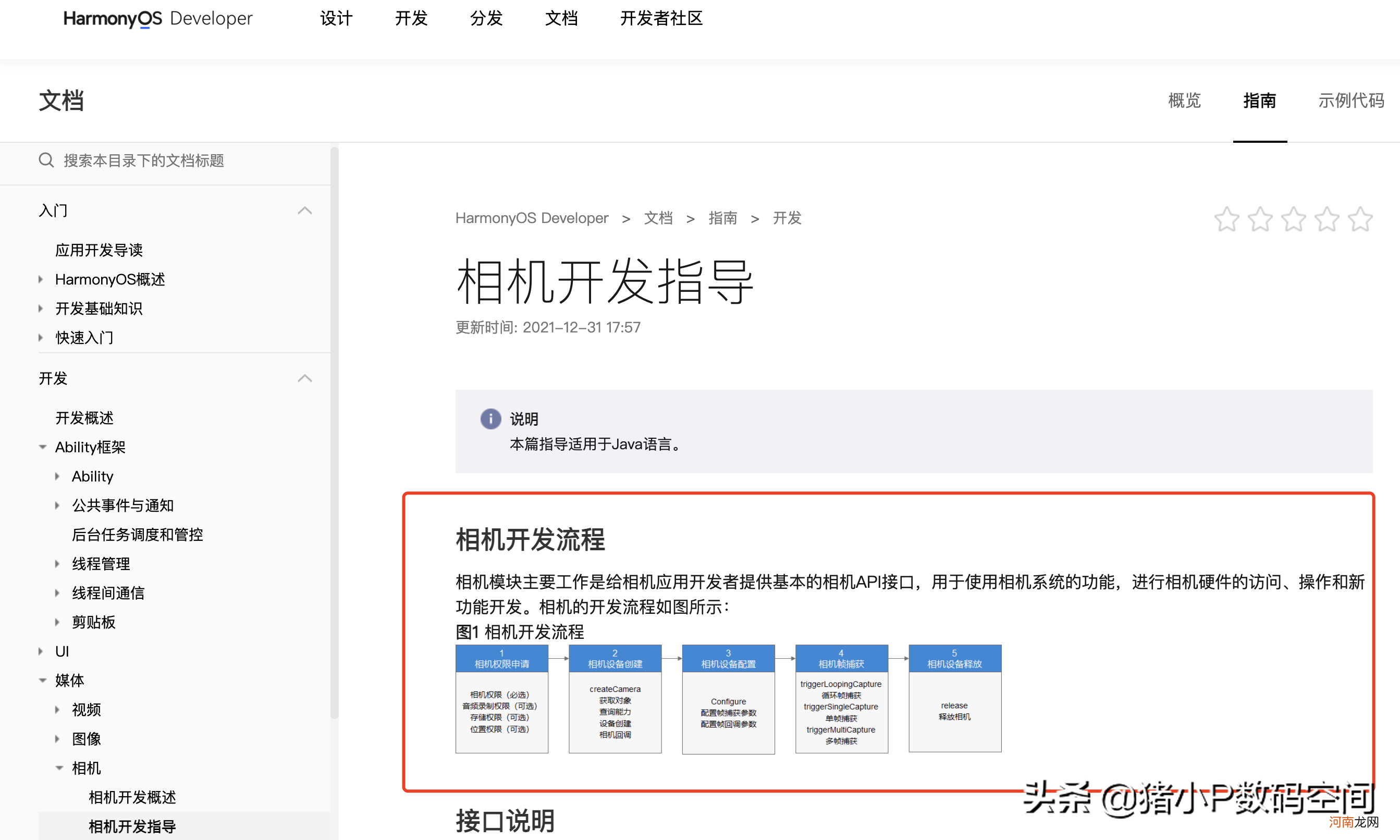
Task: Open the 分发 top navigation menu
Action: click(x=486, y=19)
